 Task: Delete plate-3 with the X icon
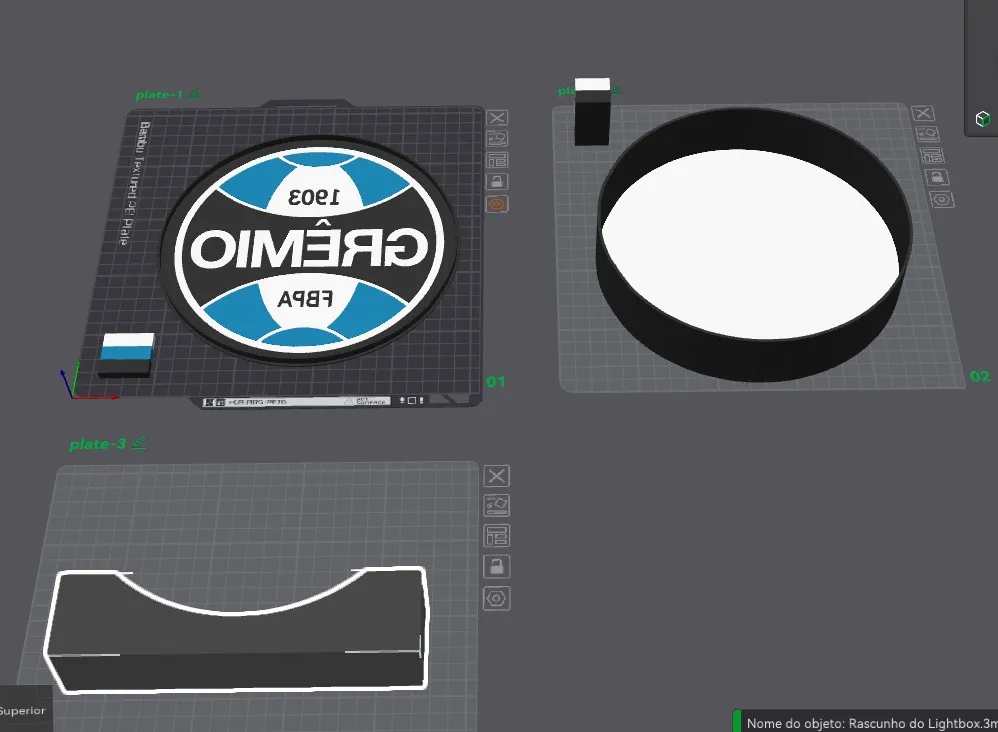(x=496, y=475)
